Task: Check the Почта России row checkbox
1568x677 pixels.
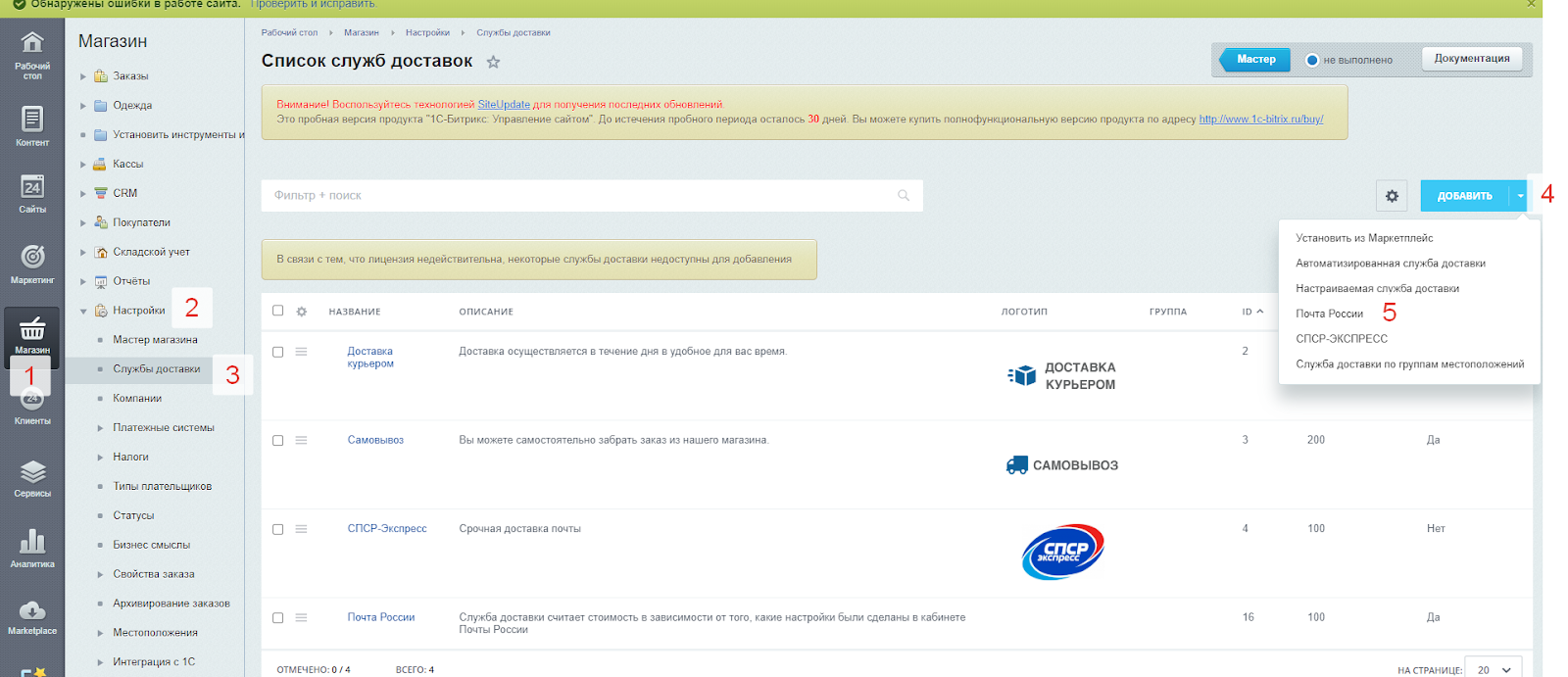Action: click(278, 617)
